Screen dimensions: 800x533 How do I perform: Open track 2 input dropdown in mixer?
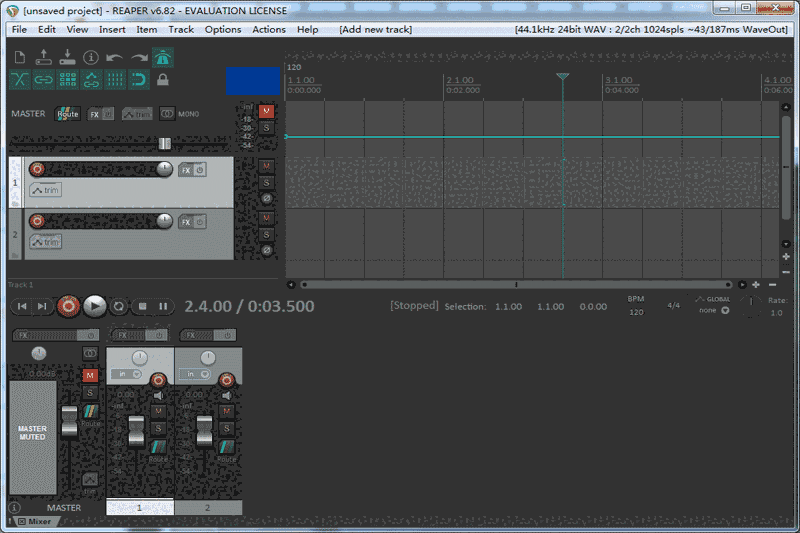[197, 374]
